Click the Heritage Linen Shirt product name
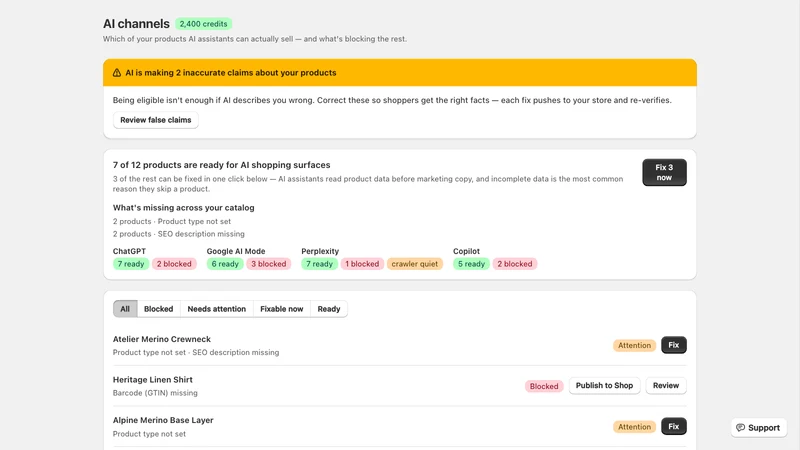Screen dimensions: 800x450 click(x=153, y=380)
